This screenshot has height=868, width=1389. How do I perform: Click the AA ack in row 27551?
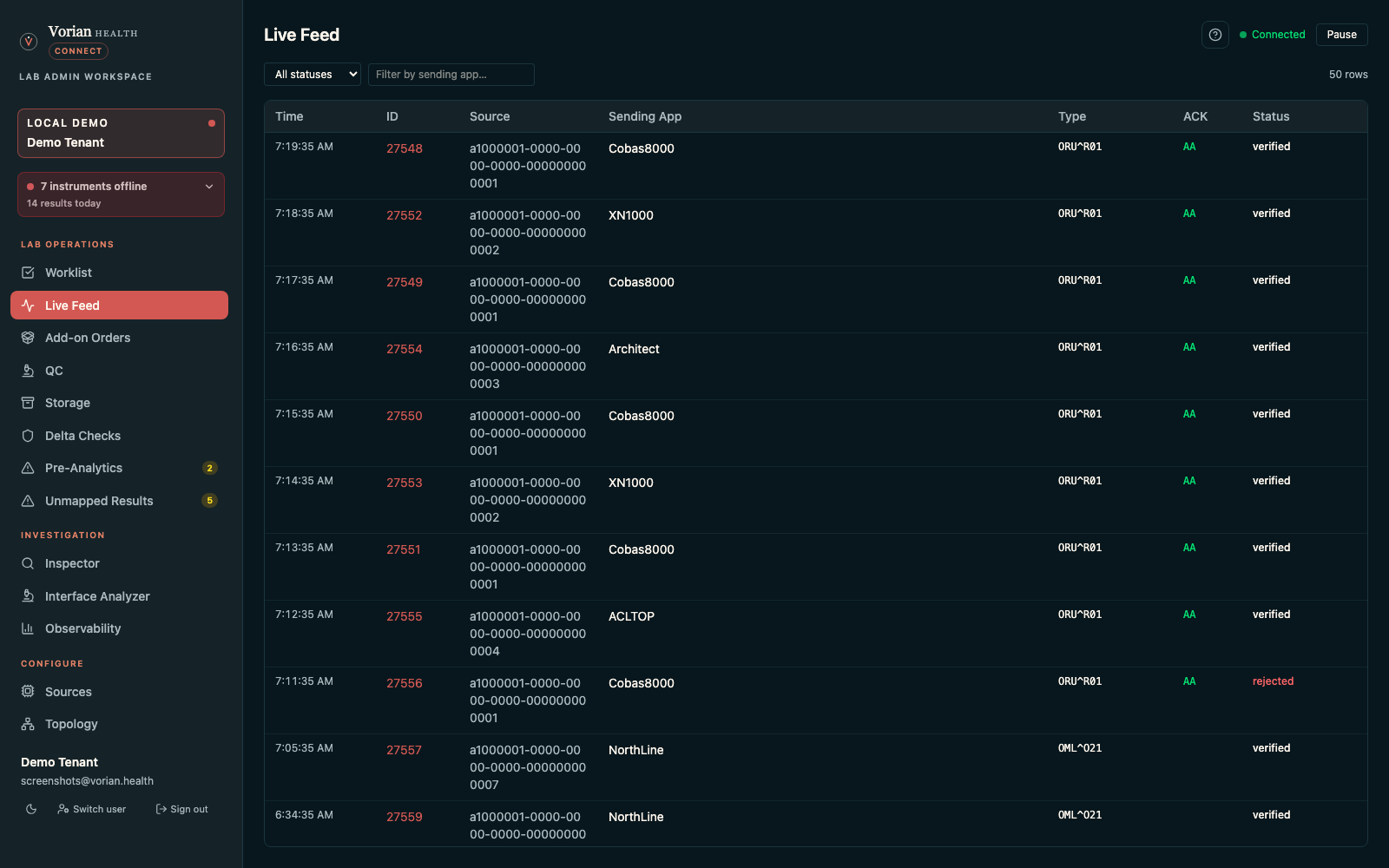(1189, 548)
